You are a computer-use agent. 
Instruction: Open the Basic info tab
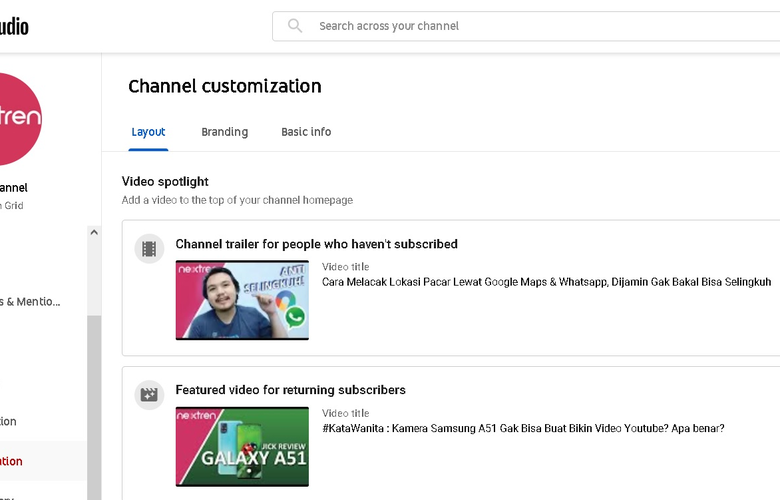point(306,132)
